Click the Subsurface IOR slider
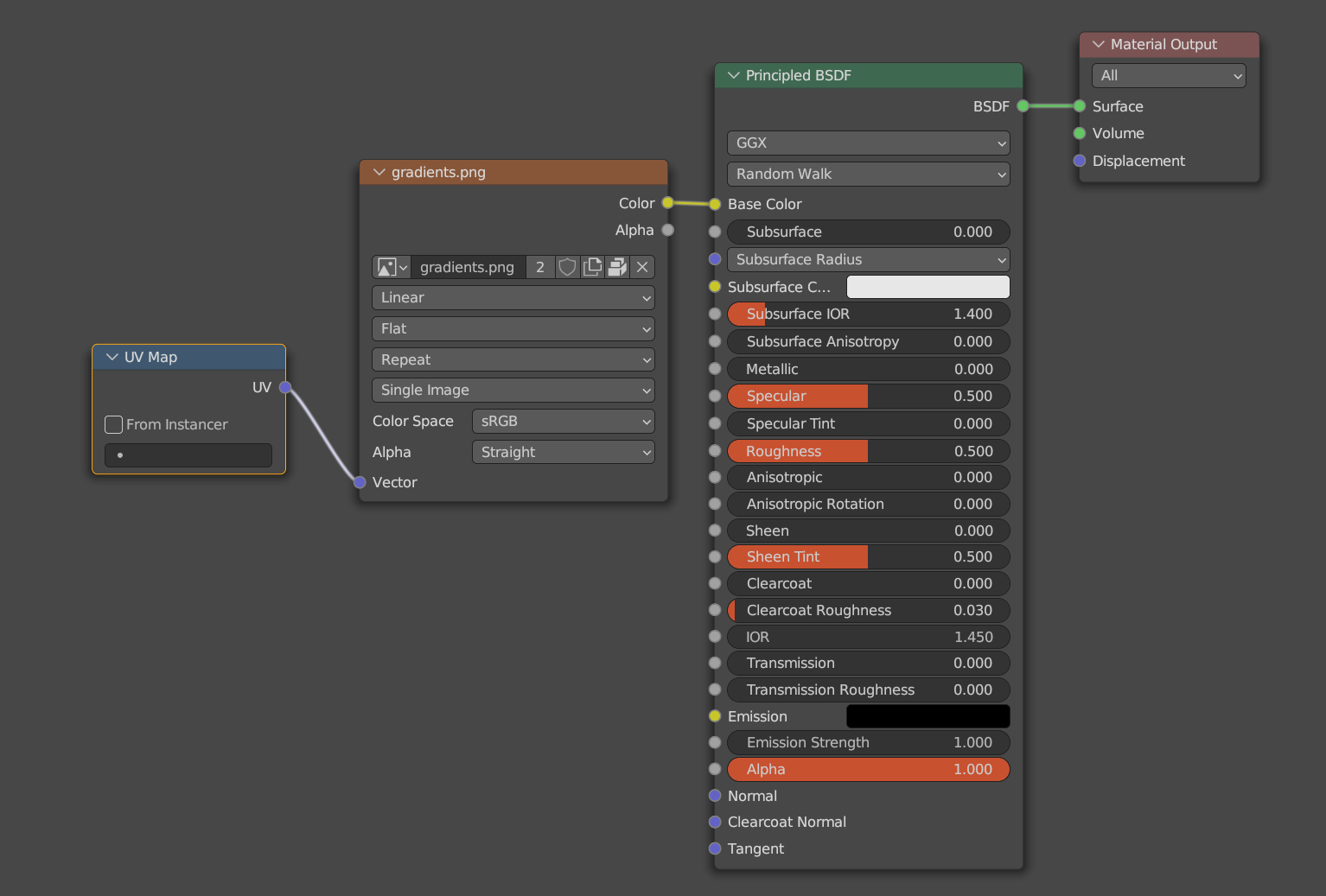The image size is (1326, 896). pyautogui.click(x=869, y=314)
